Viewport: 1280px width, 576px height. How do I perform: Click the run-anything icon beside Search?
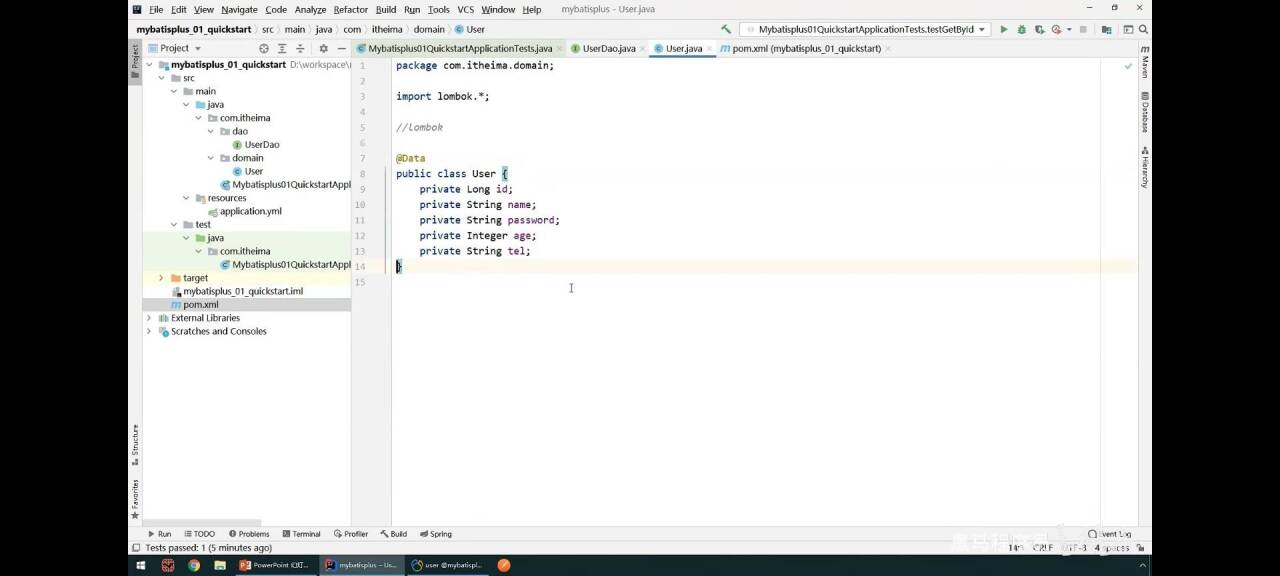point(1128,30)
